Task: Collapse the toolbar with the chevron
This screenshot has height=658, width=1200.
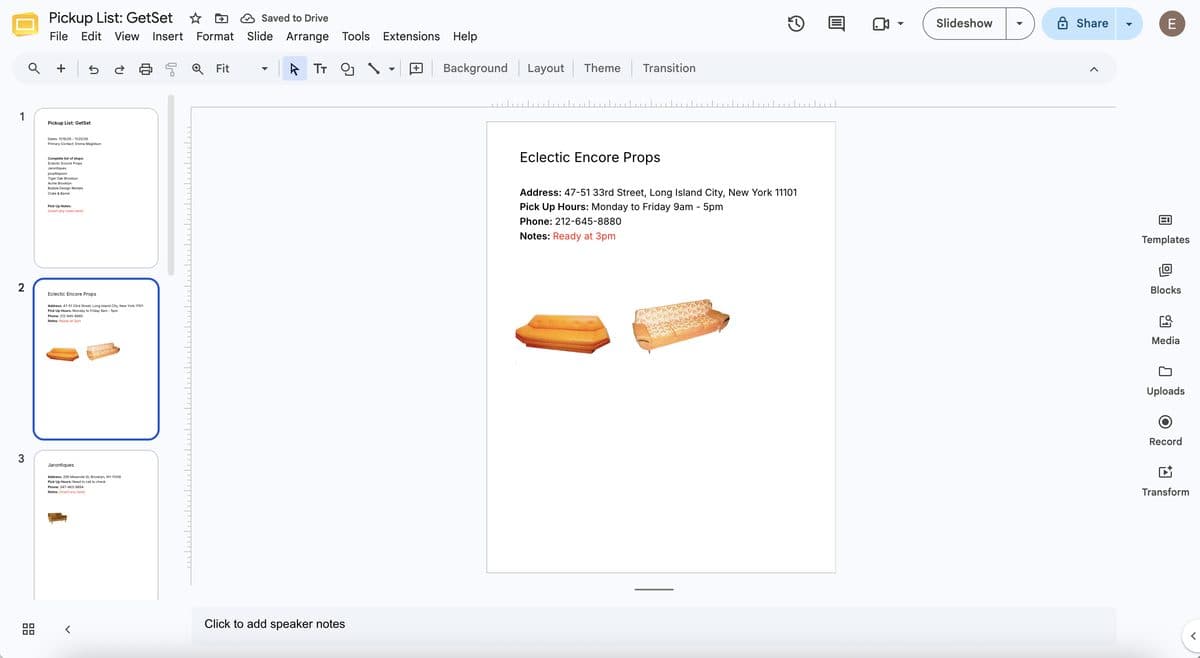Action: [x=1093, y=69]
